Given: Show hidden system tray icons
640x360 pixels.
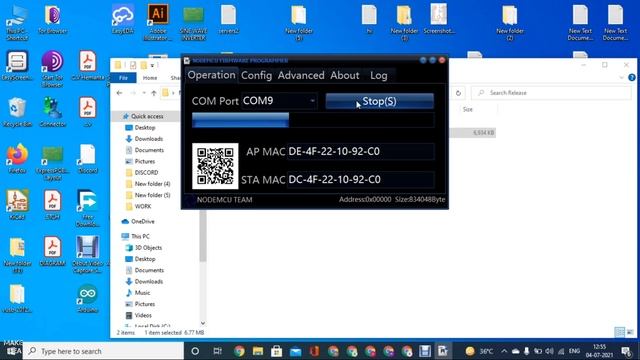Looking at the screenshot, I should point(504,351).
